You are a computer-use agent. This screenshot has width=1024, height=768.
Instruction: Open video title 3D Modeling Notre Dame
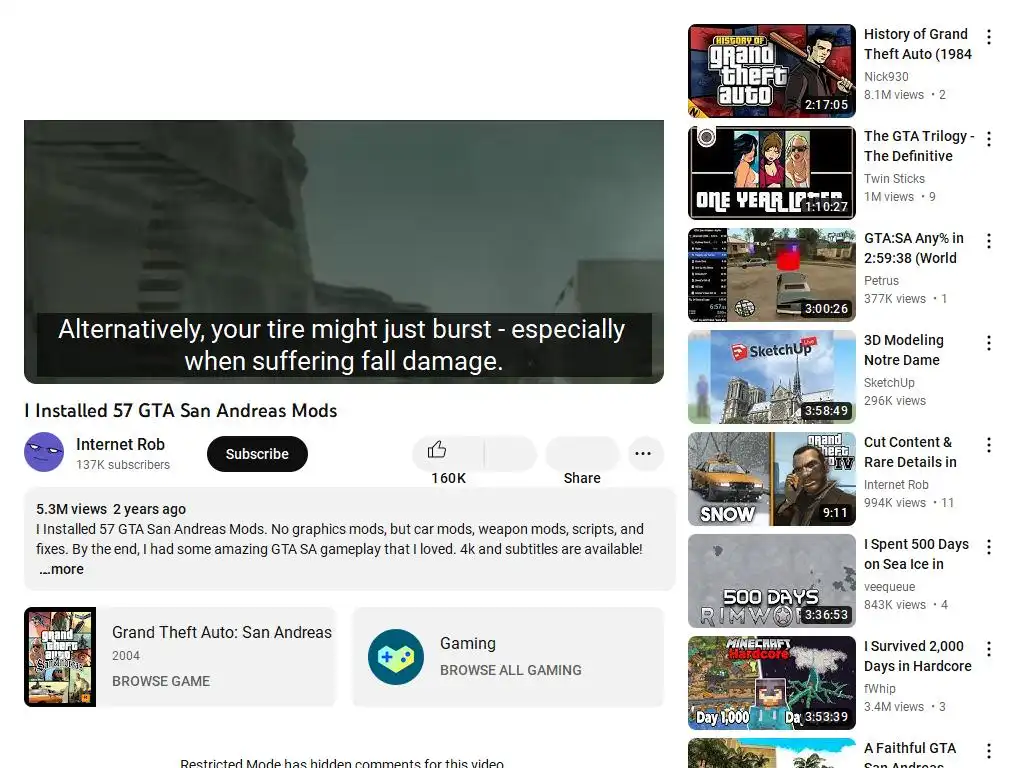click(x=904, y=349)
